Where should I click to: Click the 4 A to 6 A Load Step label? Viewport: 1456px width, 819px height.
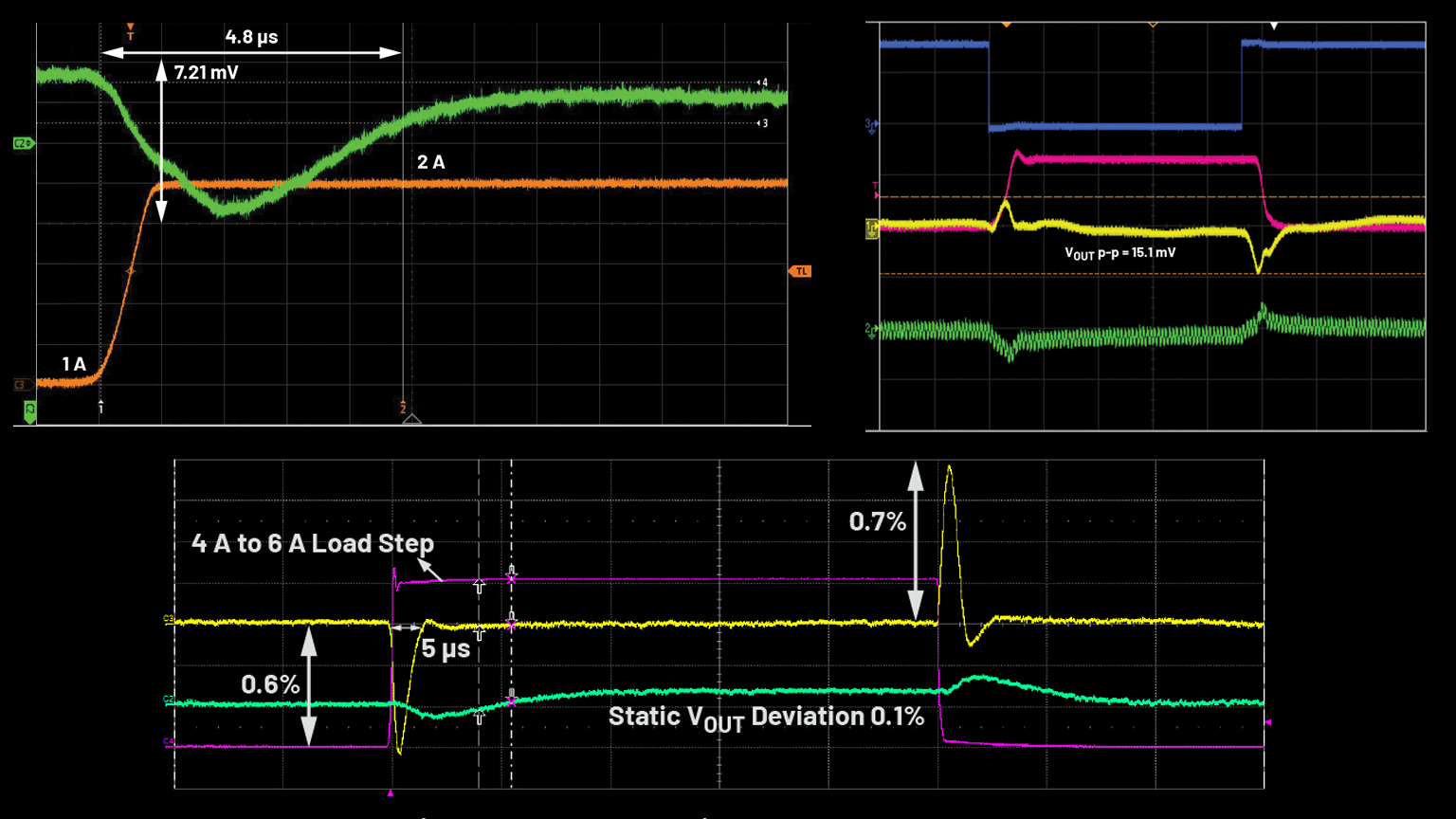coord(312,543)
